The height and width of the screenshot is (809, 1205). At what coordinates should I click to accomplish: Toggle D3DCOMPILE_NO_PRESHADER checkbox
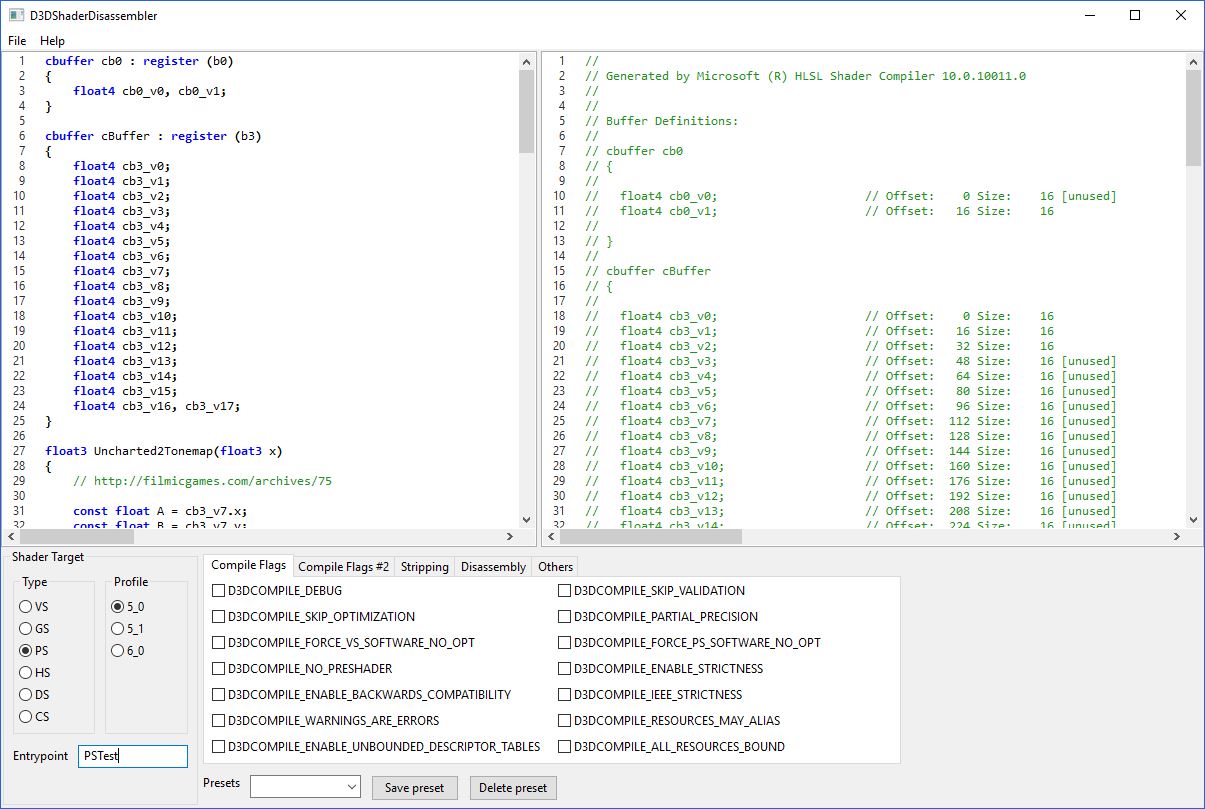pyautogui.click(x=302, y=669)
